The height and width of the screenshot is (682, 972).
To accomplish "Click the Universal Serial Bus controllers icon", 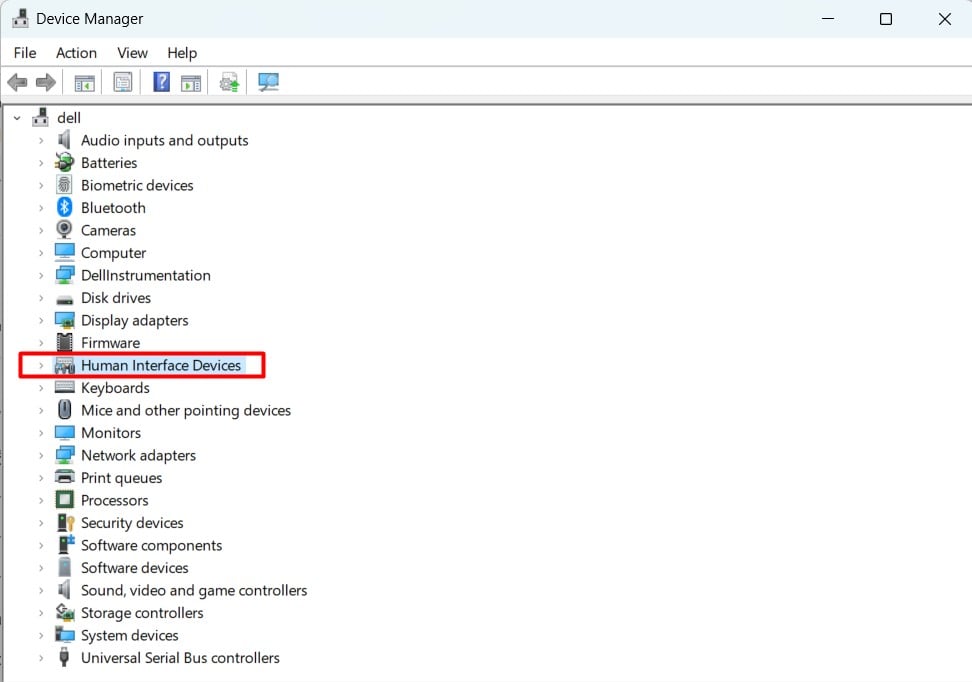I will 64,657.
